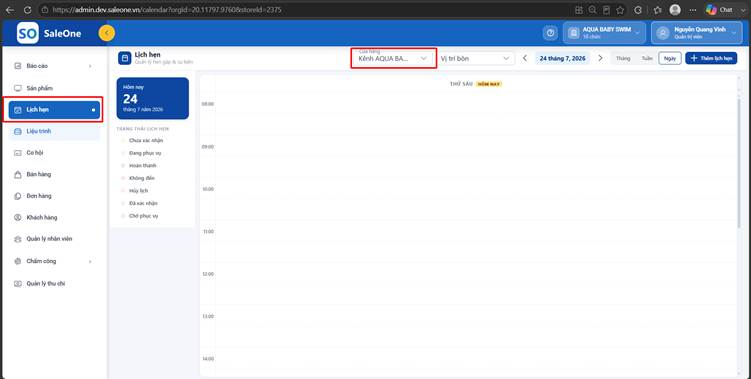The height and width of the screenshot is (379, 751).
Task: Go to the previous day with the arrow
Action: coord(525,58)
